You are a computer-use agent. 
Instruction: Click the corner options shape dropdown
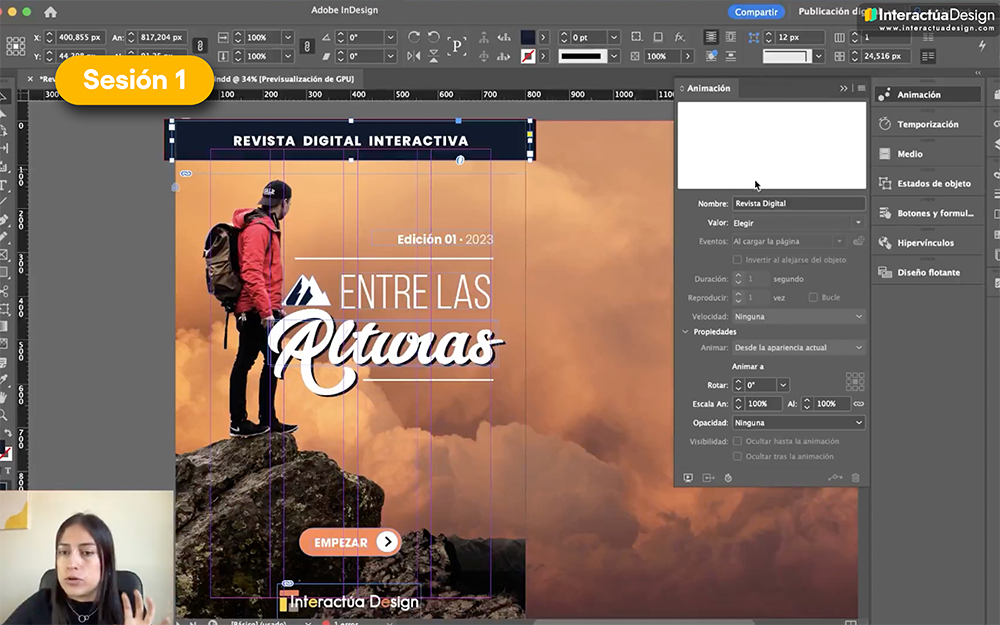[819, 56]
